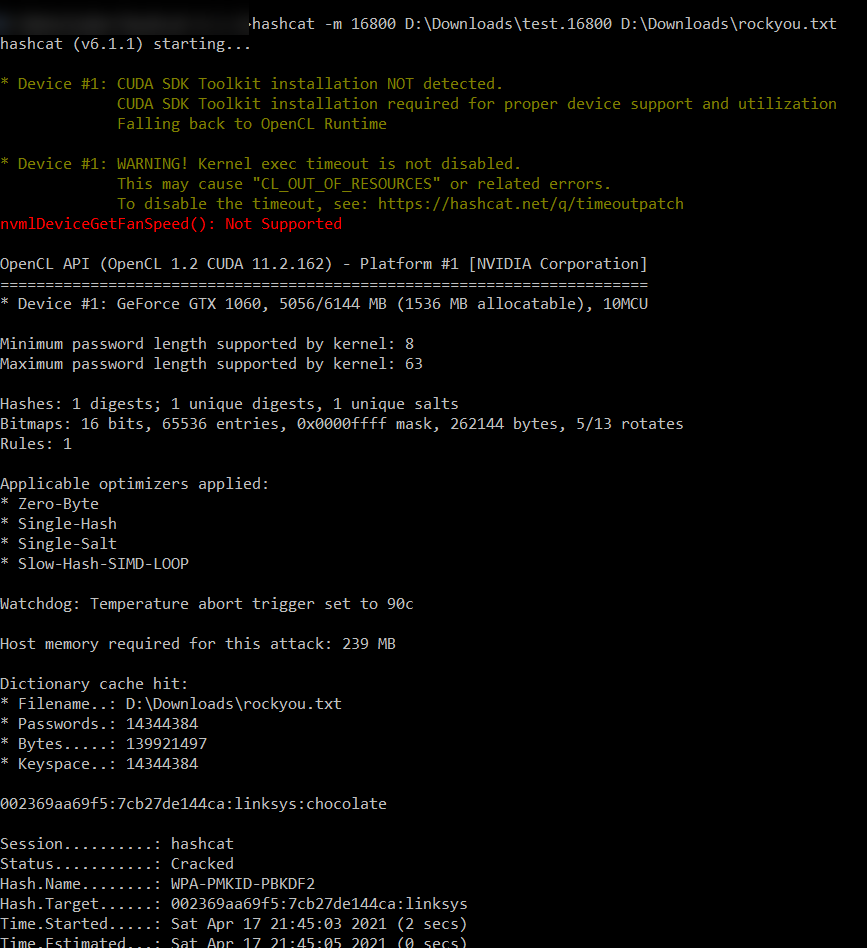Click the 'CL_OUT_OF_RESOURCES' warning line
The image size is (867, 948).
pyautogui.click(x=364, y=184)
